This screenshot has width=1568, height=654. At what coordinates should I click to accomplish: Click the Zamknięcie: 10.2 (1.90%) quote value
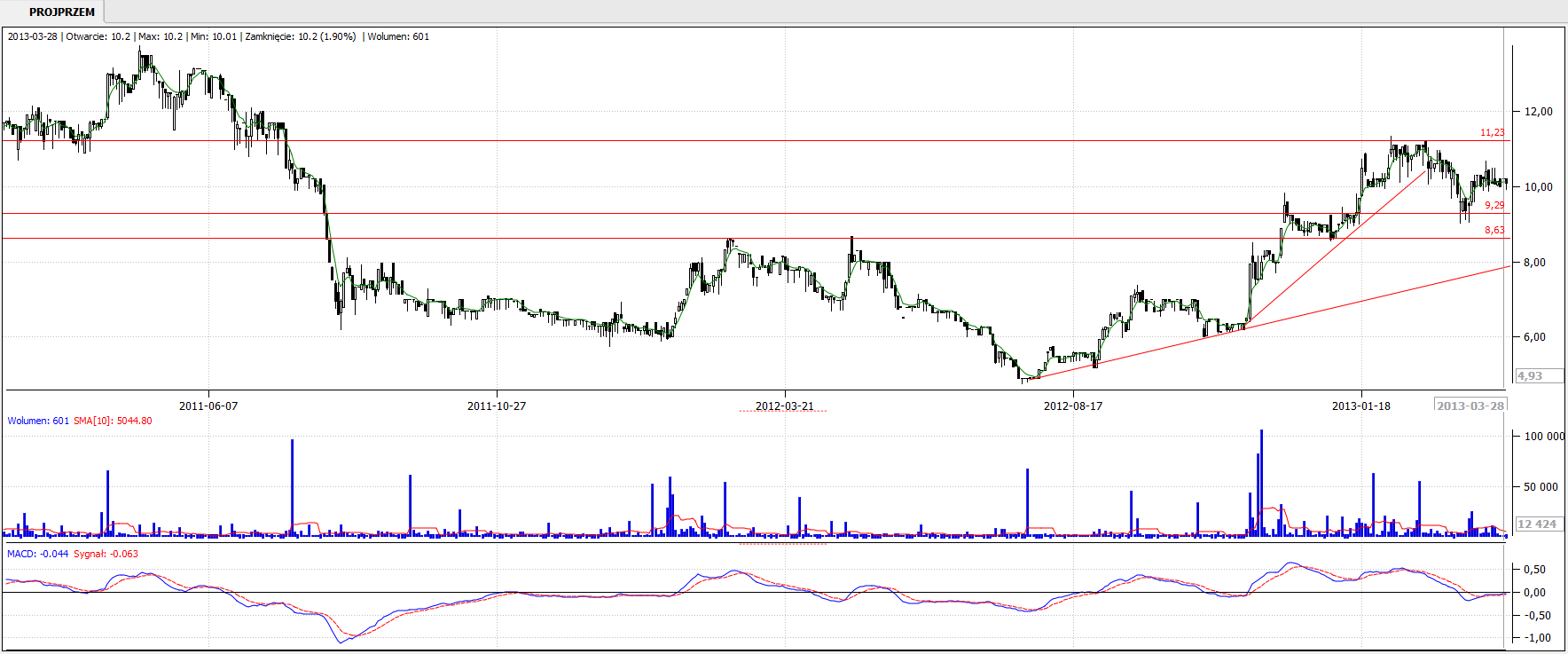(301, 36)
